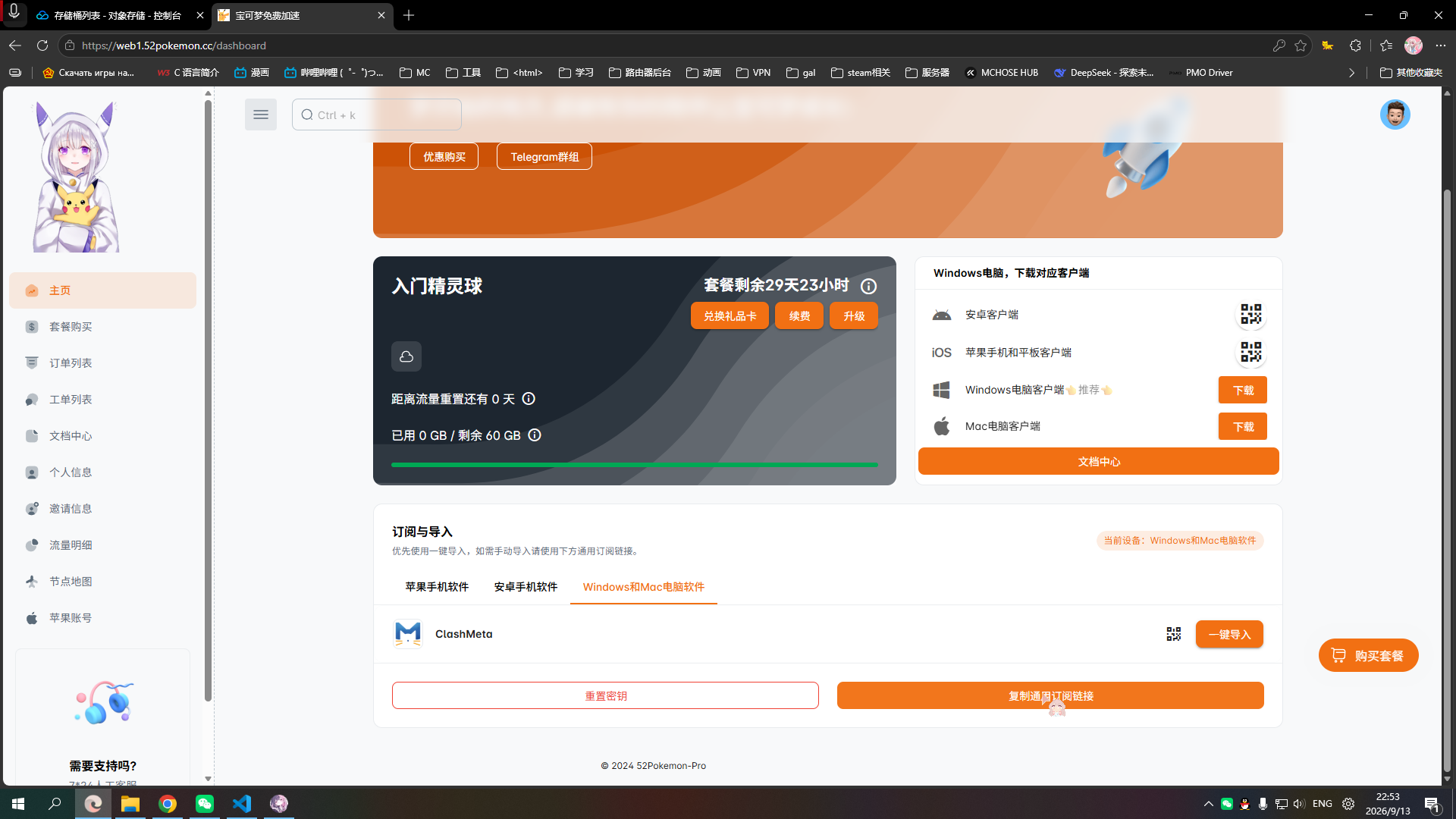1456x819 pixels.
Task: Open Visual Studio Code from the taskbar
Action: click(x=242, y=803)
